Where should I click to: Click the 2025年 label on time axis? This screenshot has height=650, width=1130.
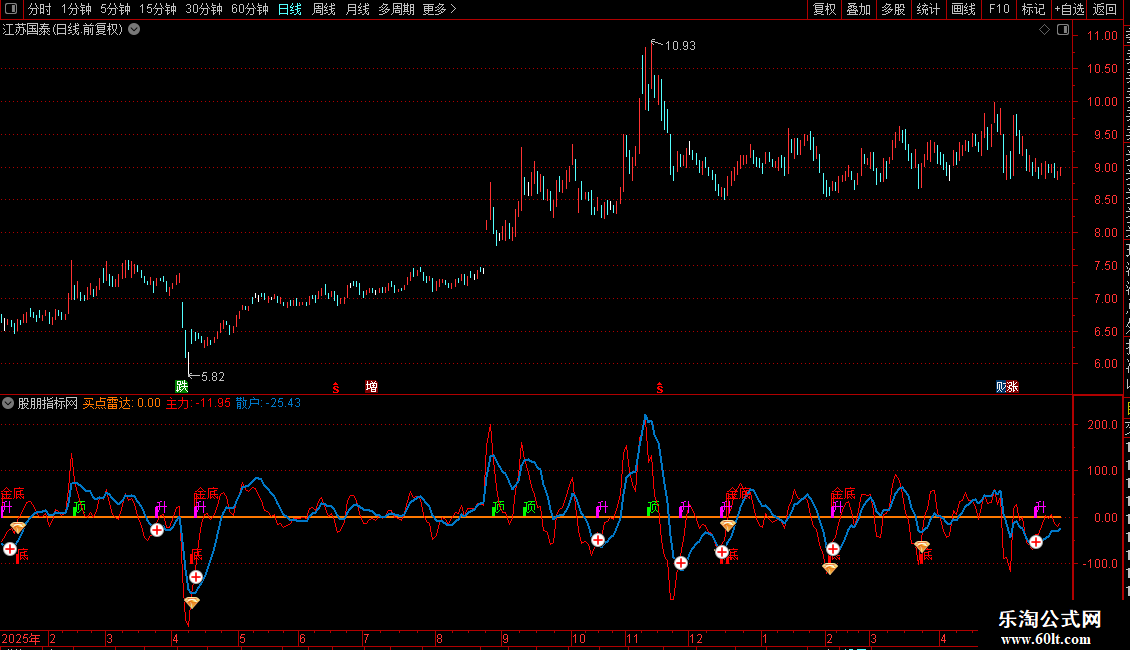tap(21, 638)
